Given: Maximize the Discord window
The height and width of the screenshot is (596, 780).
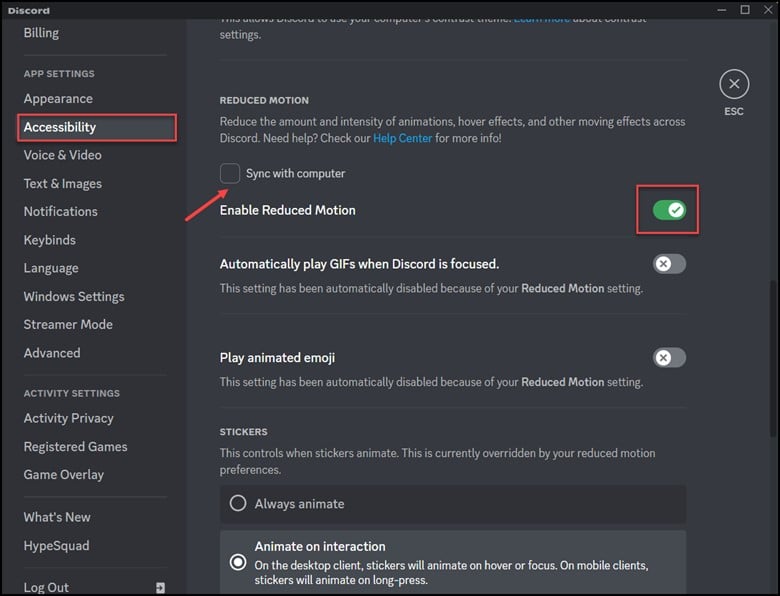Looking at the screenshot, I should [745, 10].
